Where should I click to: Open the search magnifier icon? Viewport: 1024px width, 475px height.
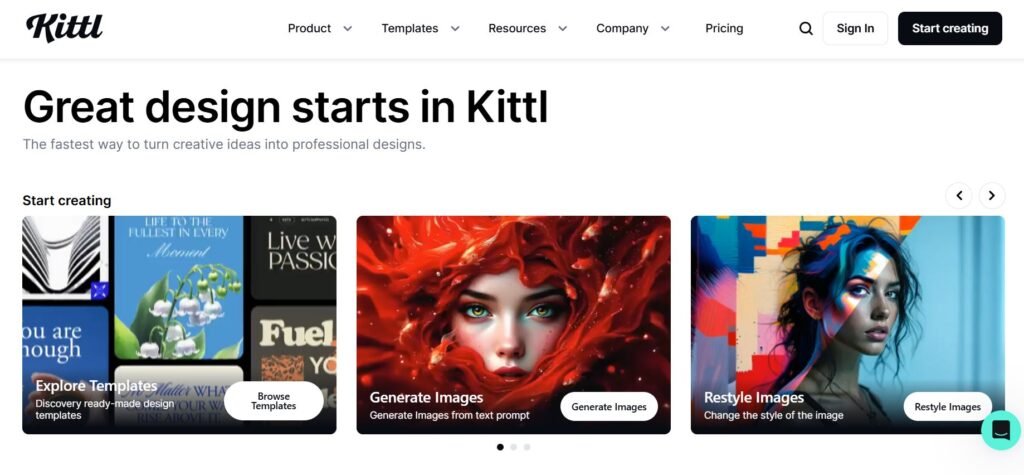[806, 28]
